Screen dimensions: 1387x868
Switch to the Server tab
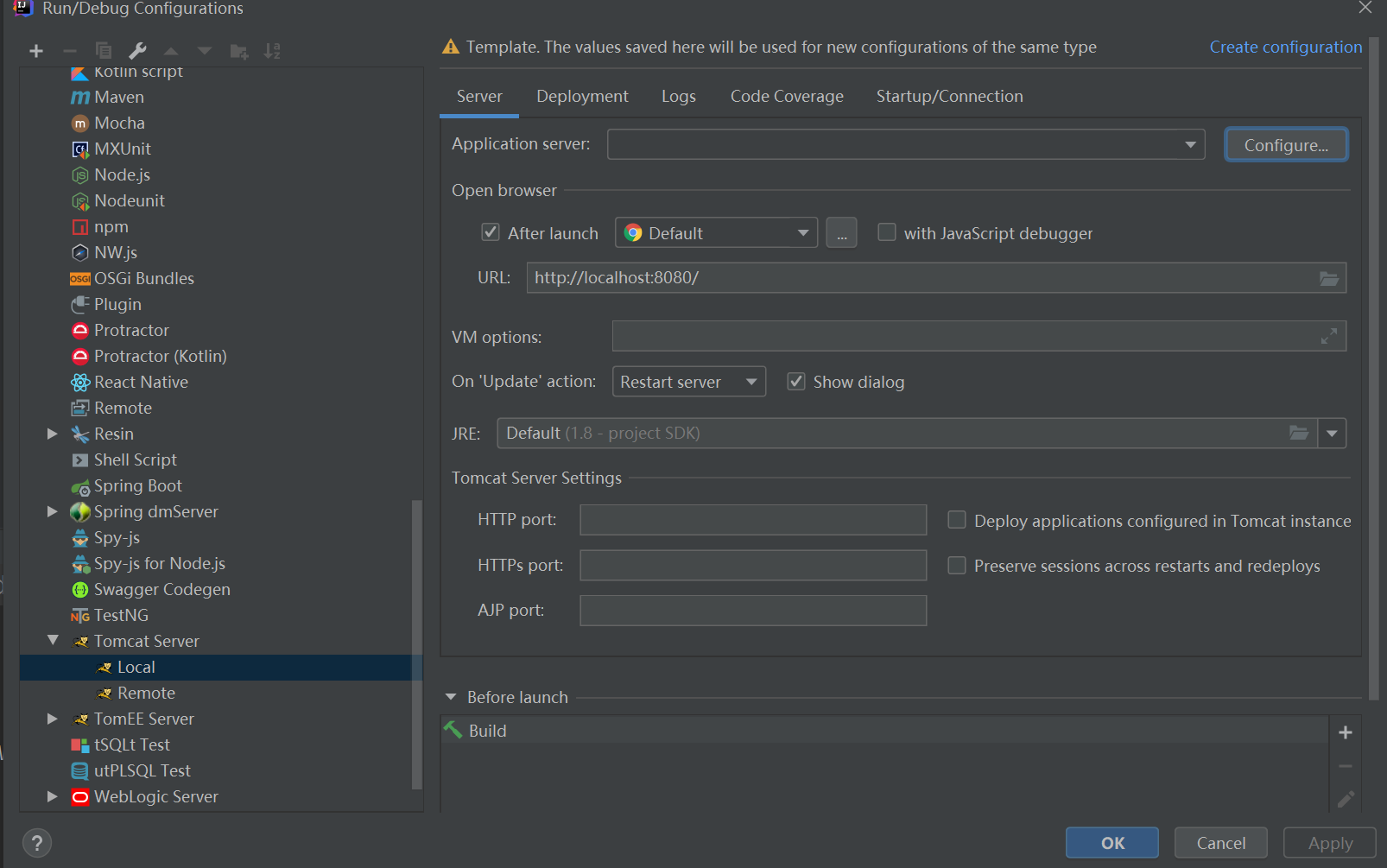(x=479, y=97)
